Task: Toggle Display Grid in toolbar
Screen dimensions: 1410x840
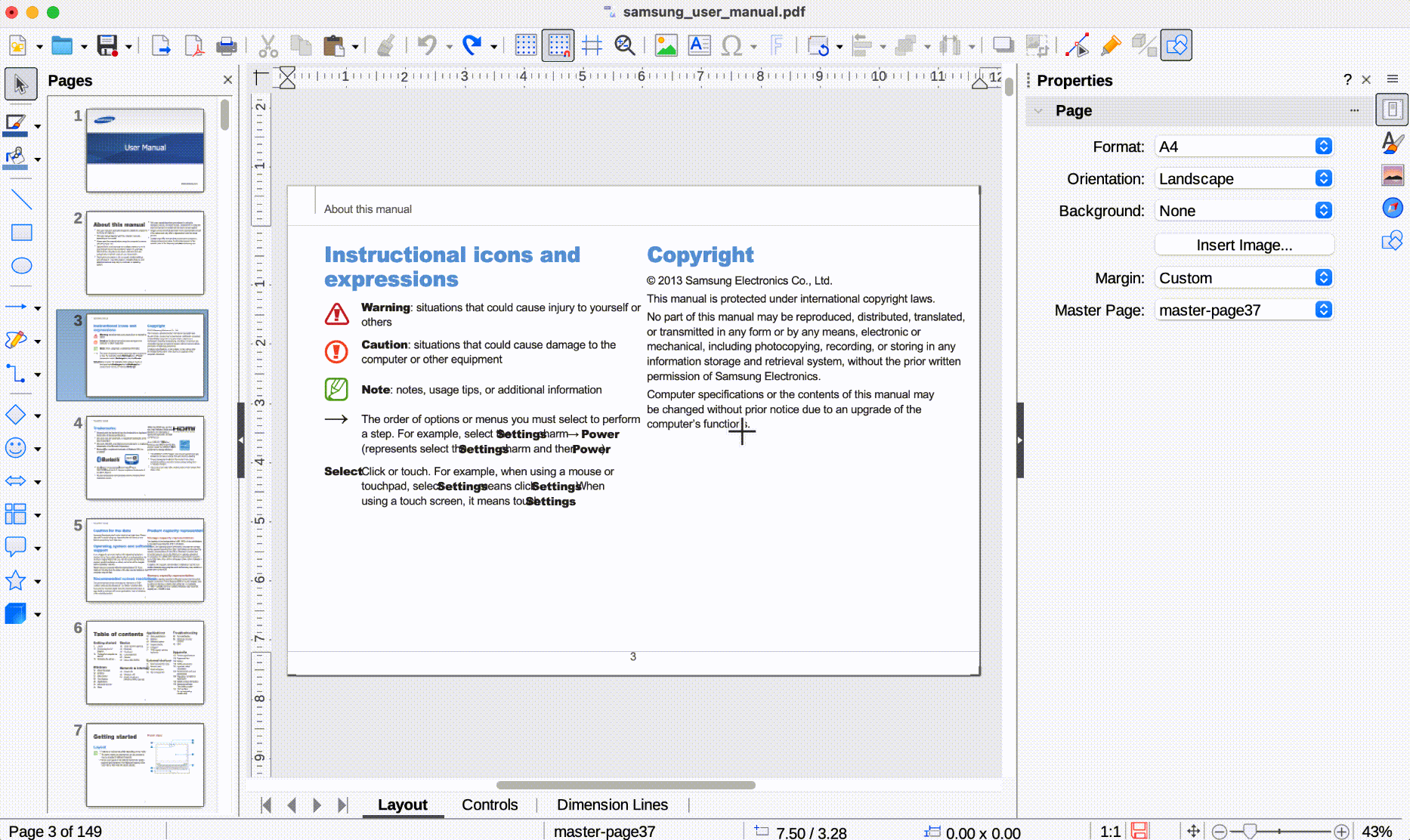Action: pos(525,46)
